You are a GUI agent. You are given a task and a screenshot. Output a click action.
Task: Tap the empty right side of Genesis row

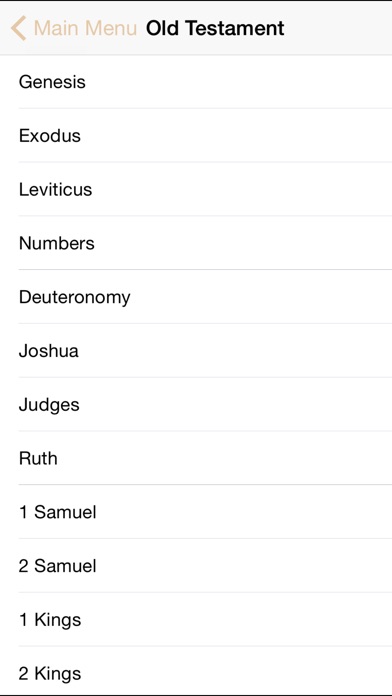pos(266,82)
